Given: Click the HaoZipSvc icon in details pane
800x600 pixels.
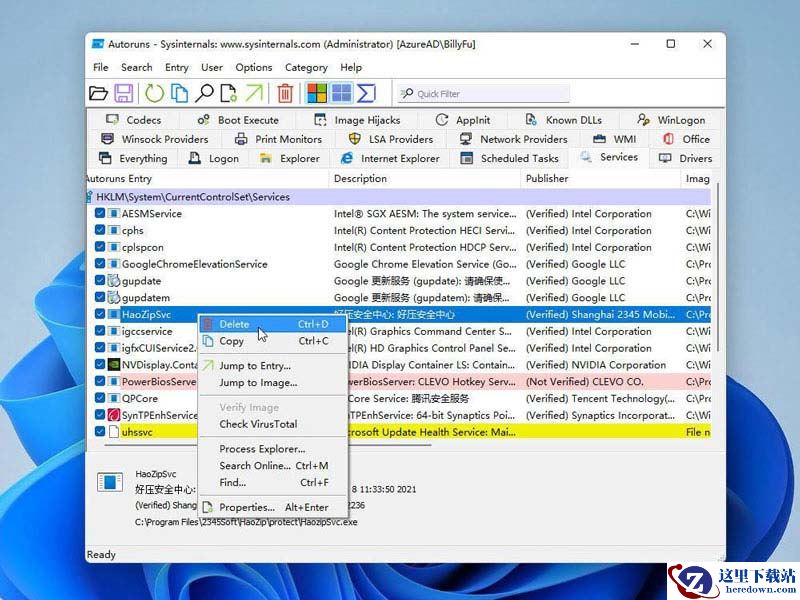Looking at the screenshot, I should 110,482.
